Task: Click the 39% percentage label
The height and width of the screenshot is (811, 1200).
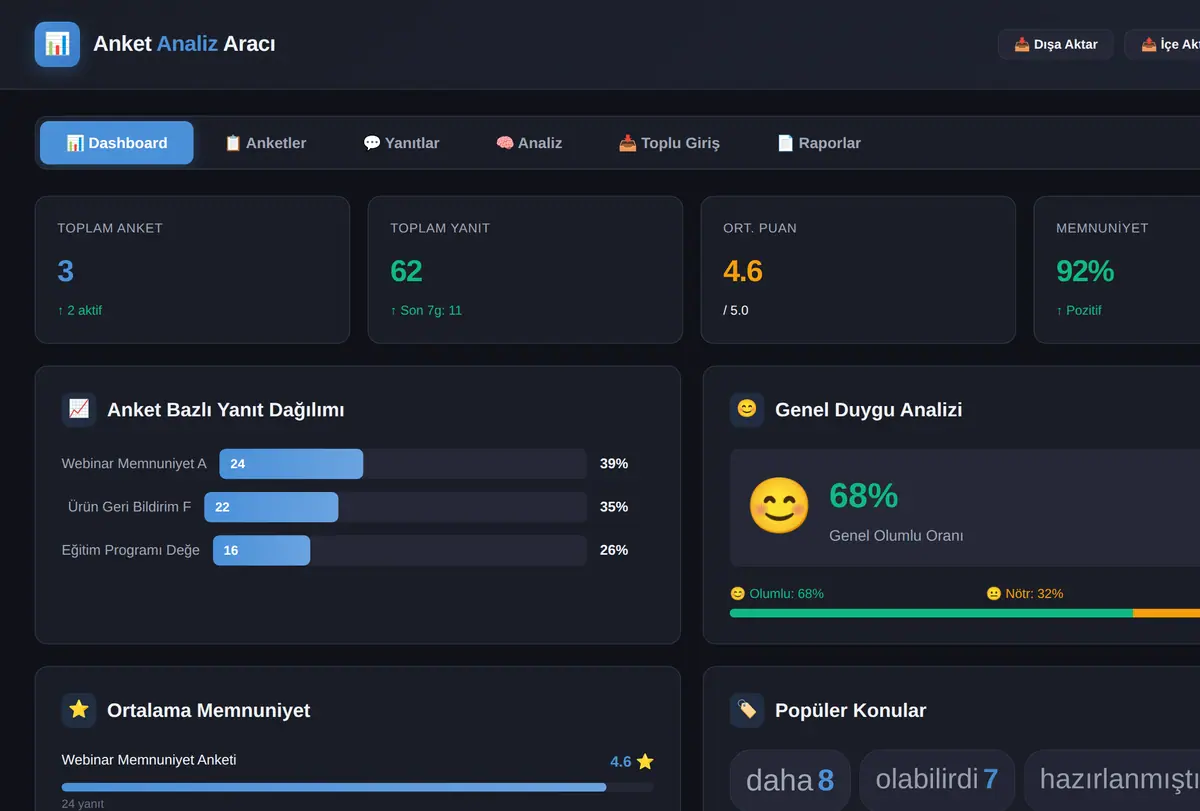Action: pos(614,464)
